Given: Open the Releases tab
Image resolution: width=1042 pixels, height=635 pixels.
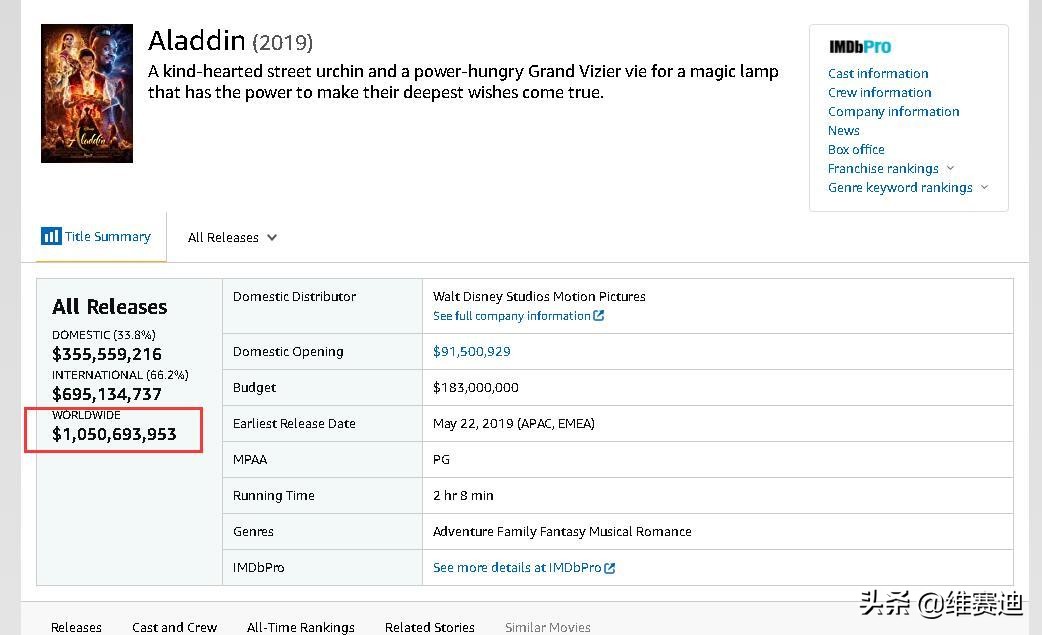Looking at the screenshot, I should click(76, 627).
